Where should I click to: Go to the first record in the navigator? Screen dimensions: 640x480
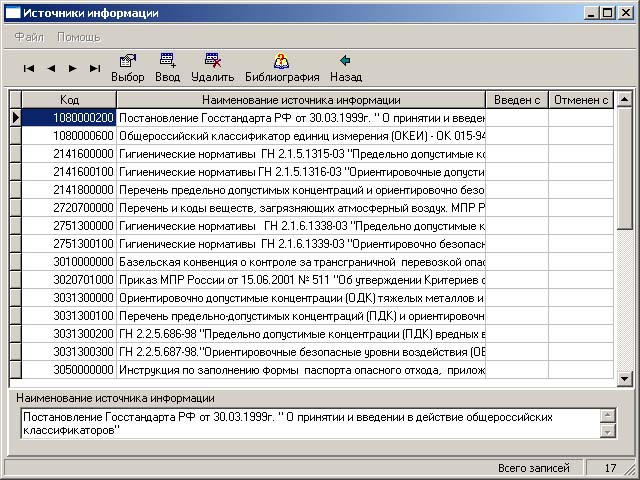click(29, 68)
